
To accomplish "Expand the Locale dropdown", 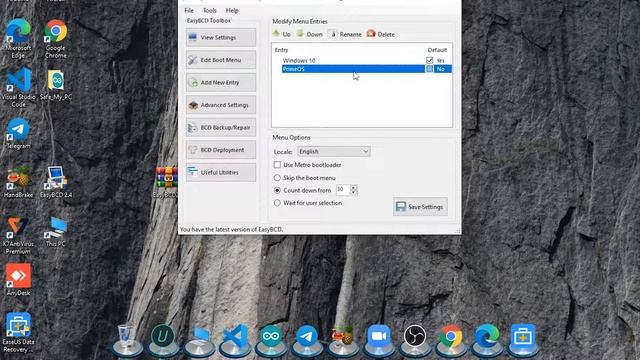I will click(x=334, y=151).
